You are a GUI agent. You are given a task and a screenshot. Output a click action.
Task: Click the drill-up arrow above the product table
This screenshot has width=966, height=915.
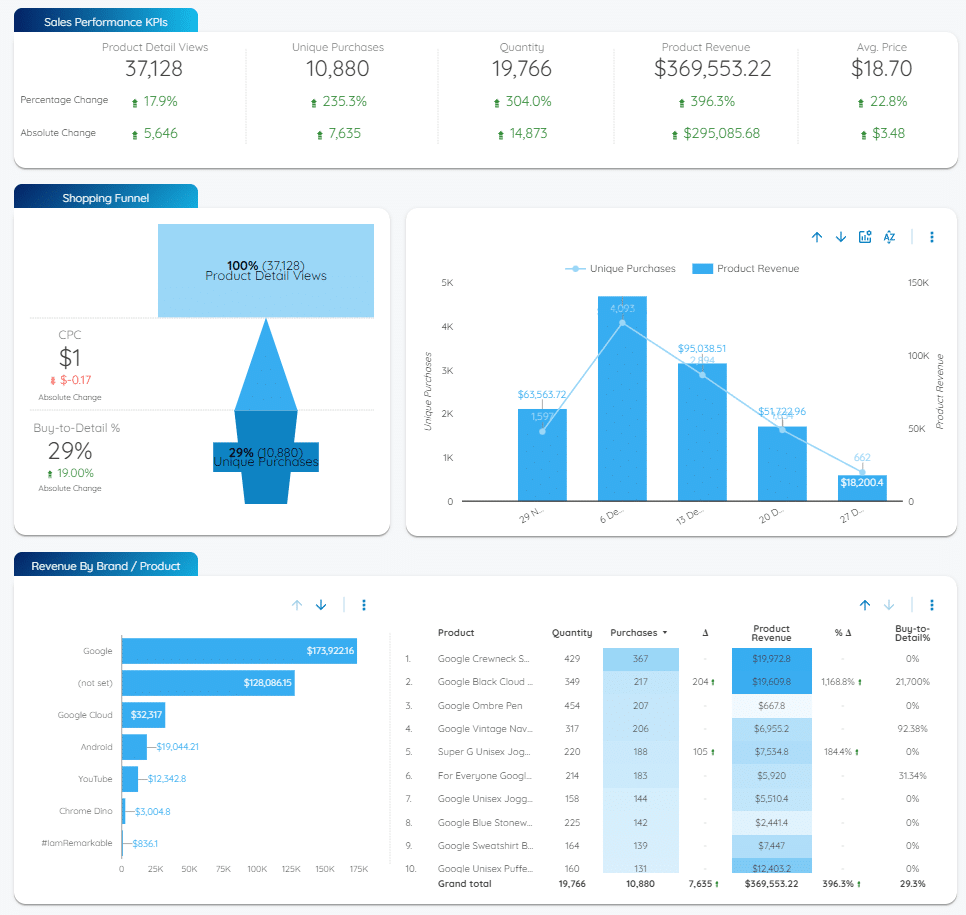864,605
